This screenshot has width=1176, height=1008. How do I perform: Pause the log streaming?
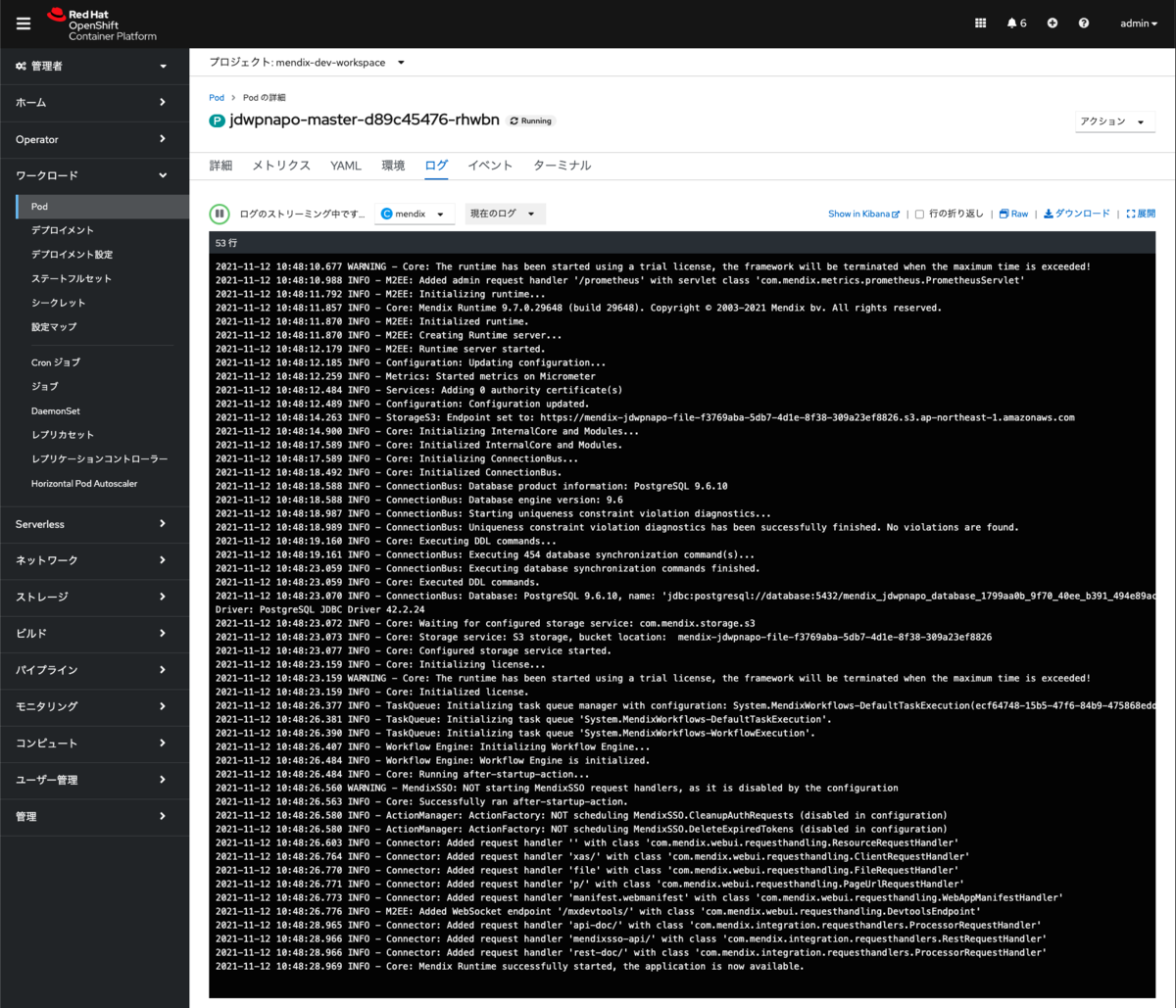(x=220, y=214)
